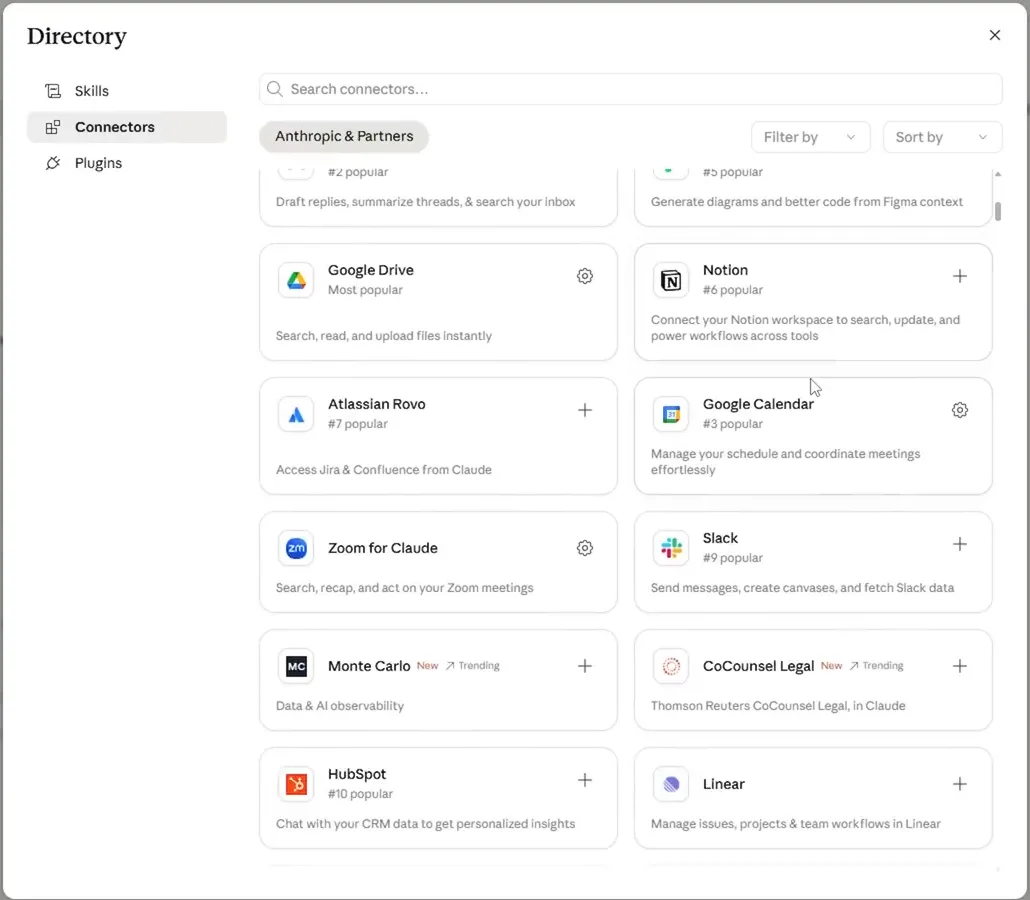This screenshot has height=900, width=1030.
Task: Open the Monte Carlo card title
Action: (369, 666)
